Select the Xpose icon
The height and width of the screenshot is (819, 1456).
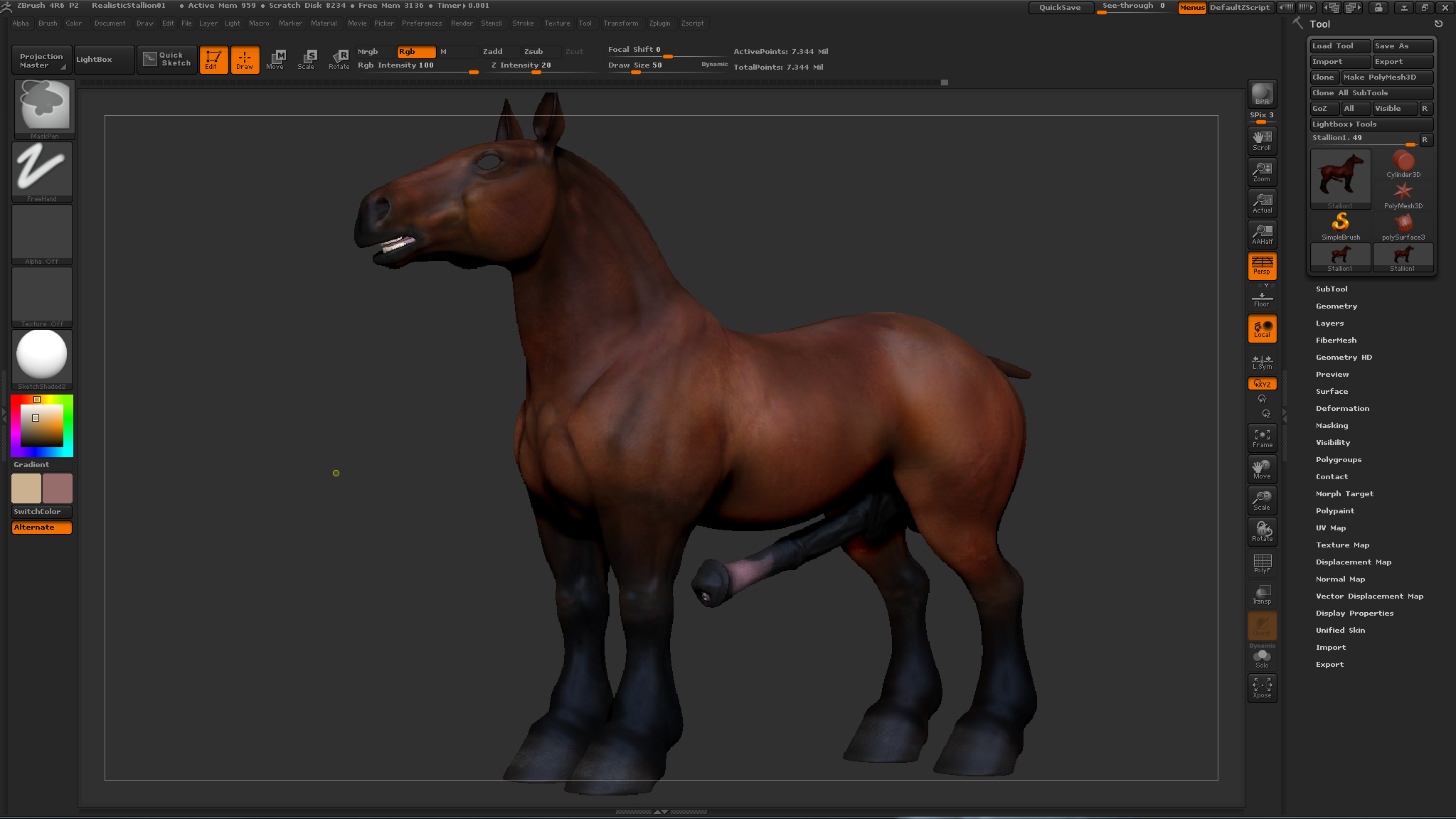coord(1262,687)
